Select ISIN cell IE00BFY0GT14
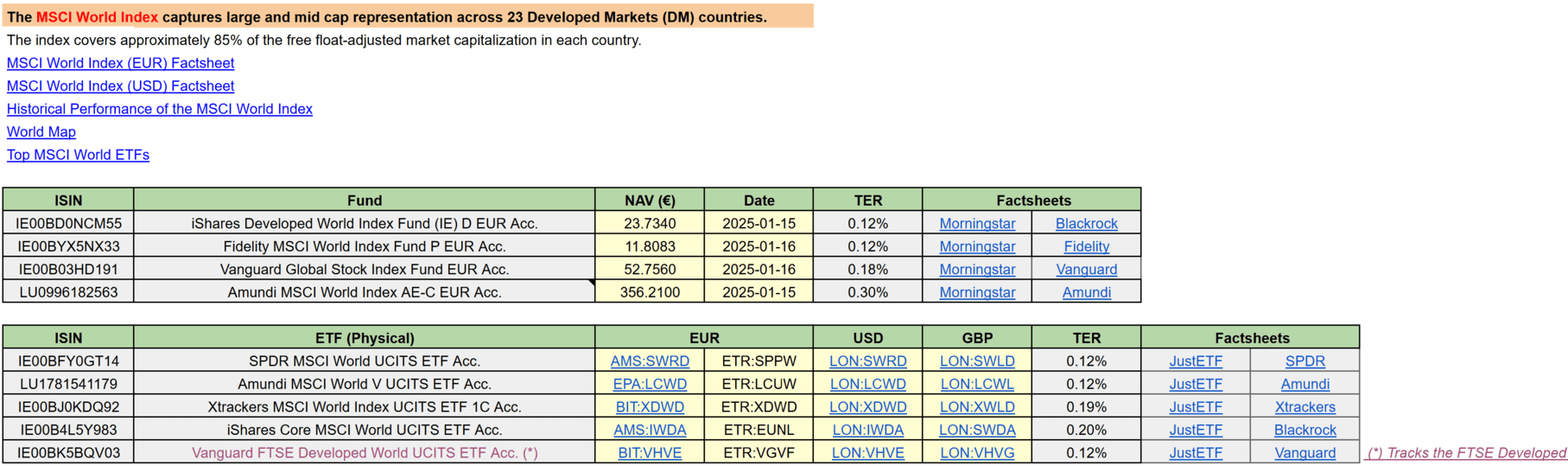Viewport: 1568px width, 466px height. pos(68,361)
